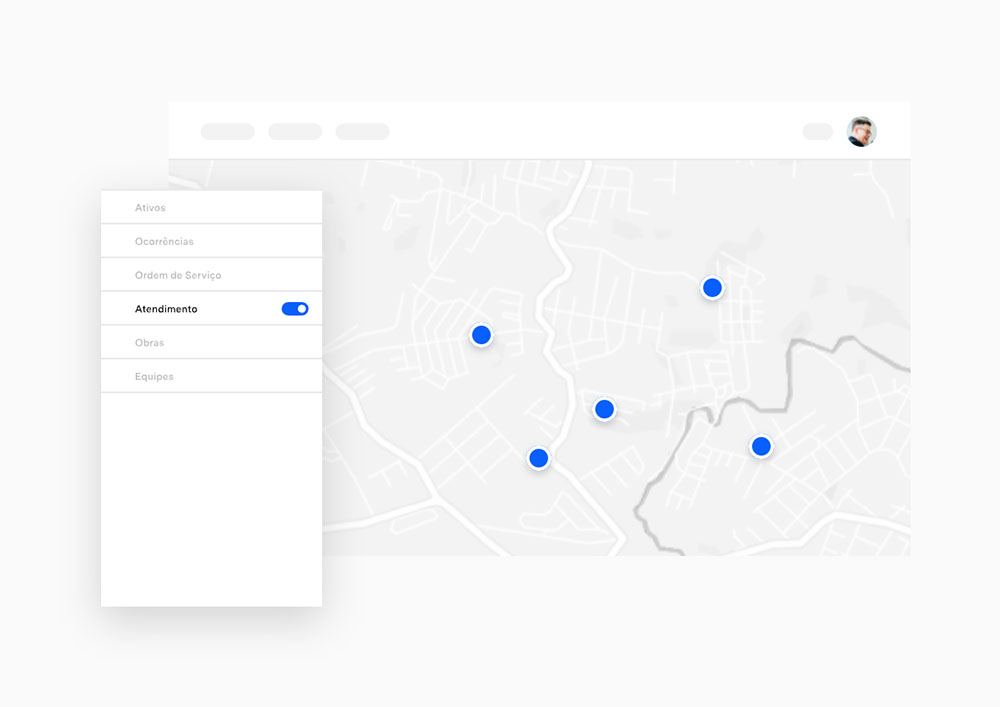This screenshot has width=1000, height=707.
Task: Open the Ocorrências menu entry
Action: coord(211,241)
